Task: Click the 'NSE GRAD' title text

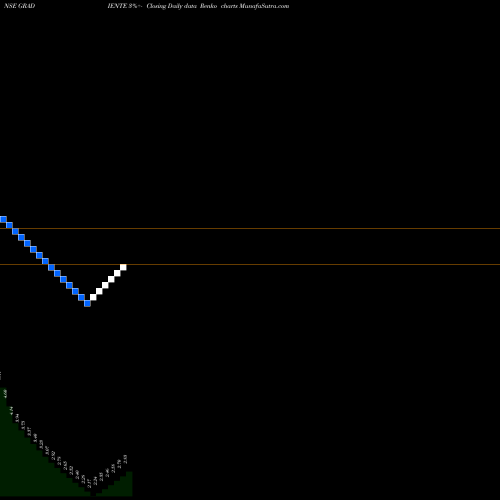Action: [19, 6]
